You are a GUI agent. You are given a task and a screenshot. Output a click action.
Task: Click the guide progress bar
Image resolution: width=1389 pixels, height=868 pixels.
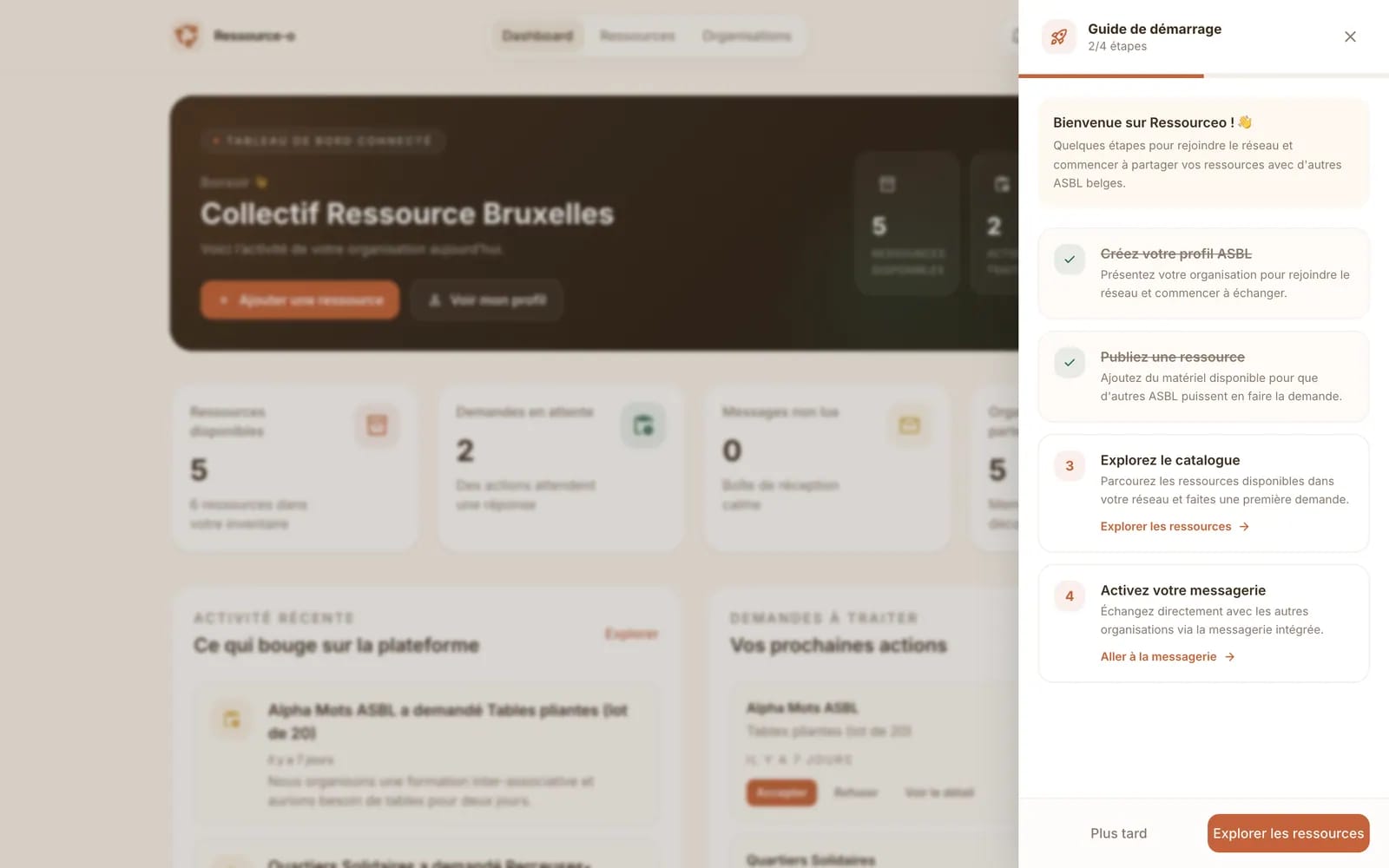tap(1203, 76)
